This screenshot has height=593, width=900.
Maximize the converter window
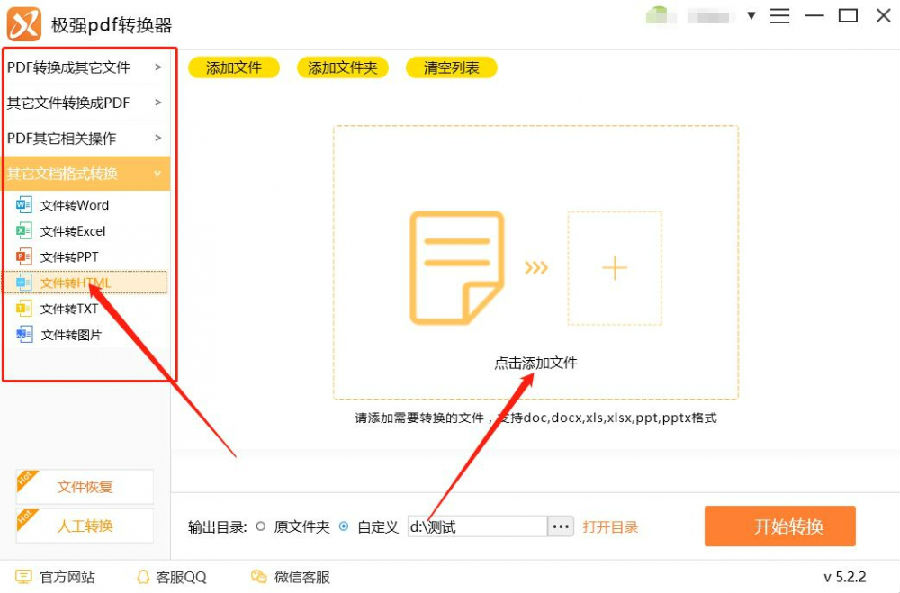coord(848,15)
